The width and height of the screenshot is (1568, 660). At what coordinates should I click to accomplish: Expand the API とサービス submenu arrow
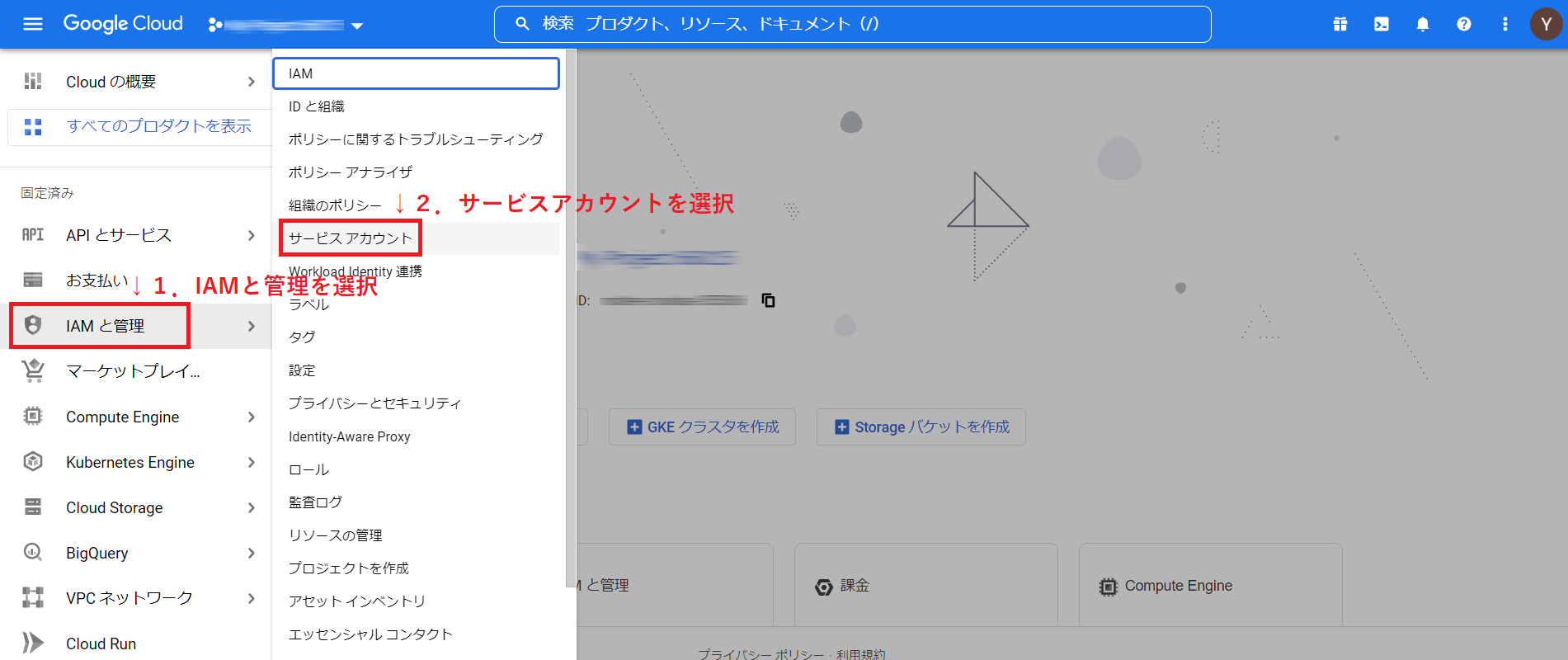[x=252, y=235]
